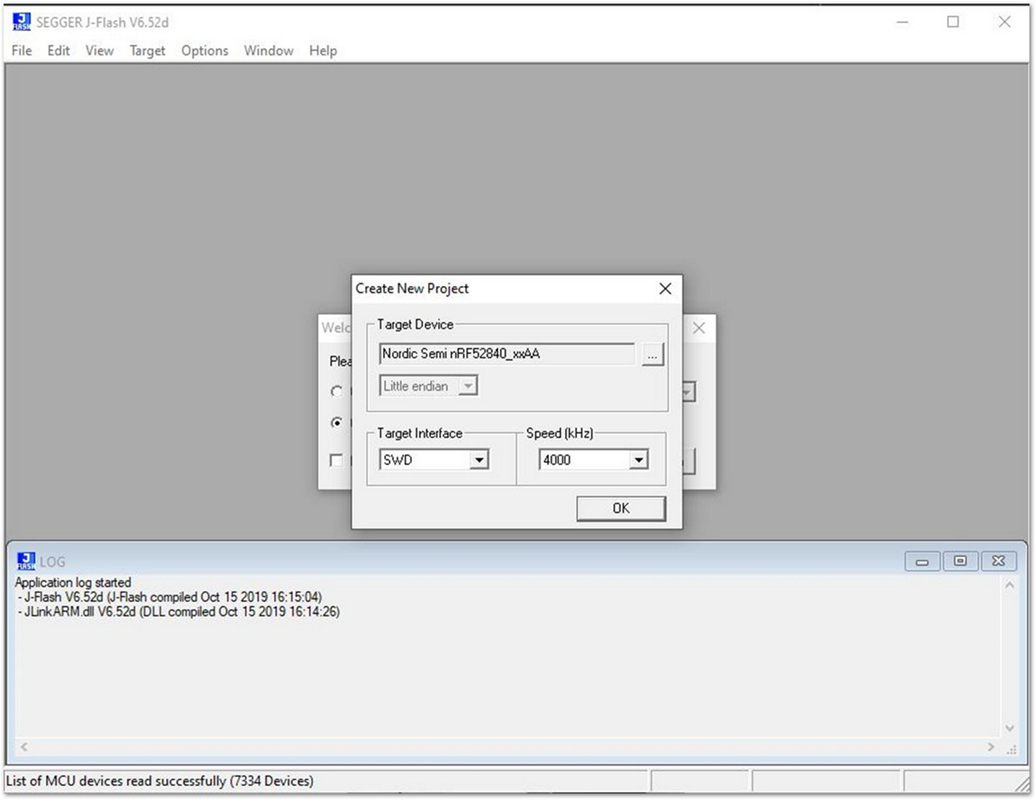Expand the Target Interface SWD dropdown
The image size is (1036, 800).
(x=479, y=460)
